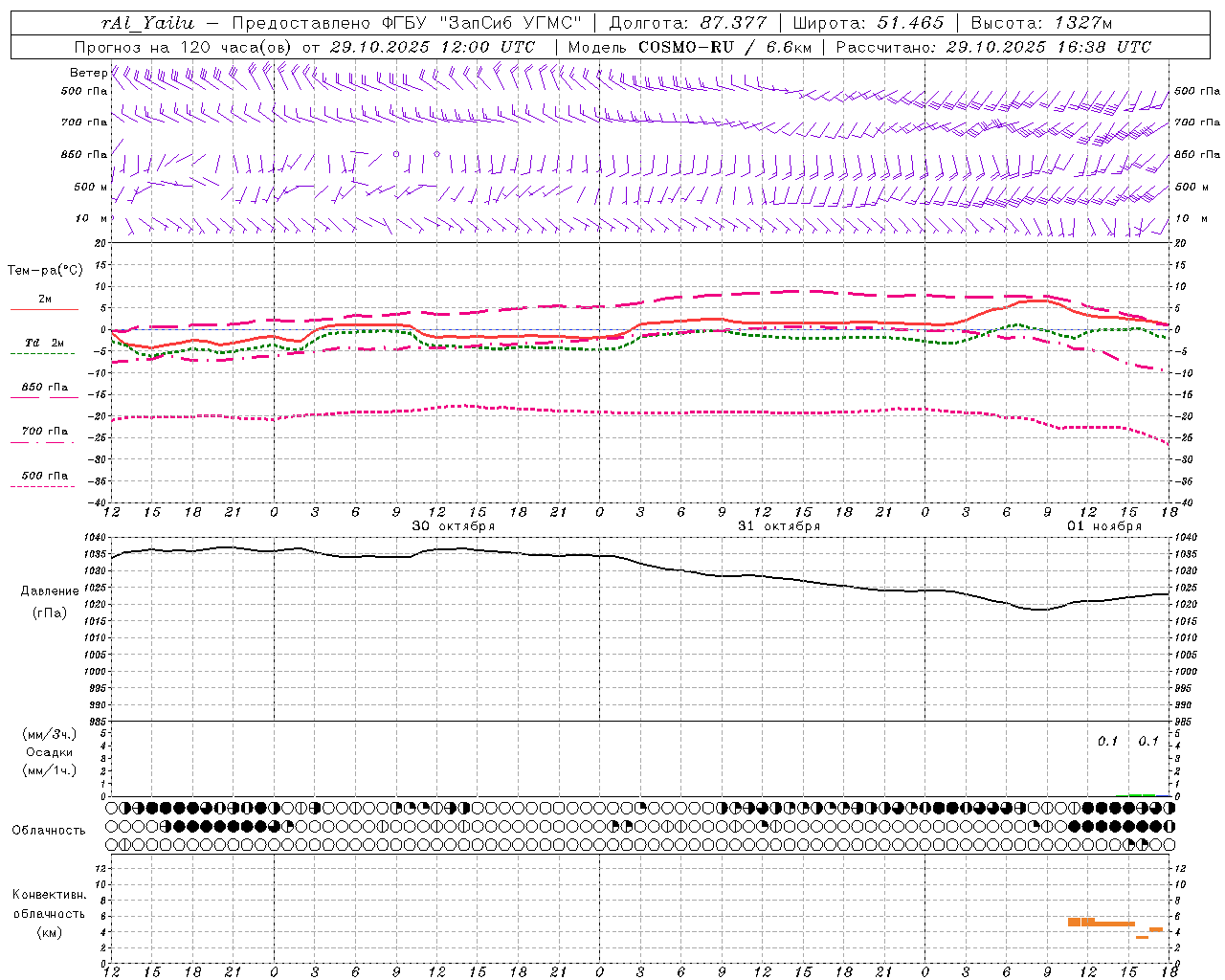Click the 'Облачность' cloudiness label
The width and height of the screenshot is (1225, 980).
coord(49,831)
